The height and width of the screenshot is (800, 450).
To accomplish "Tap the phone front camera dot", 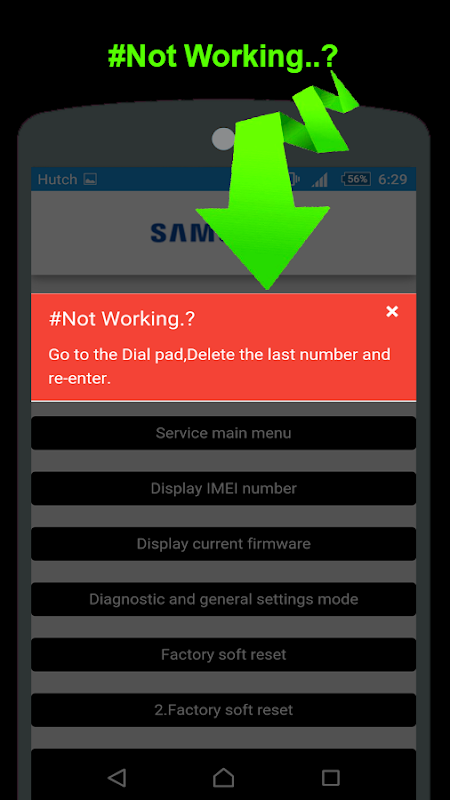I will [223, 139].
